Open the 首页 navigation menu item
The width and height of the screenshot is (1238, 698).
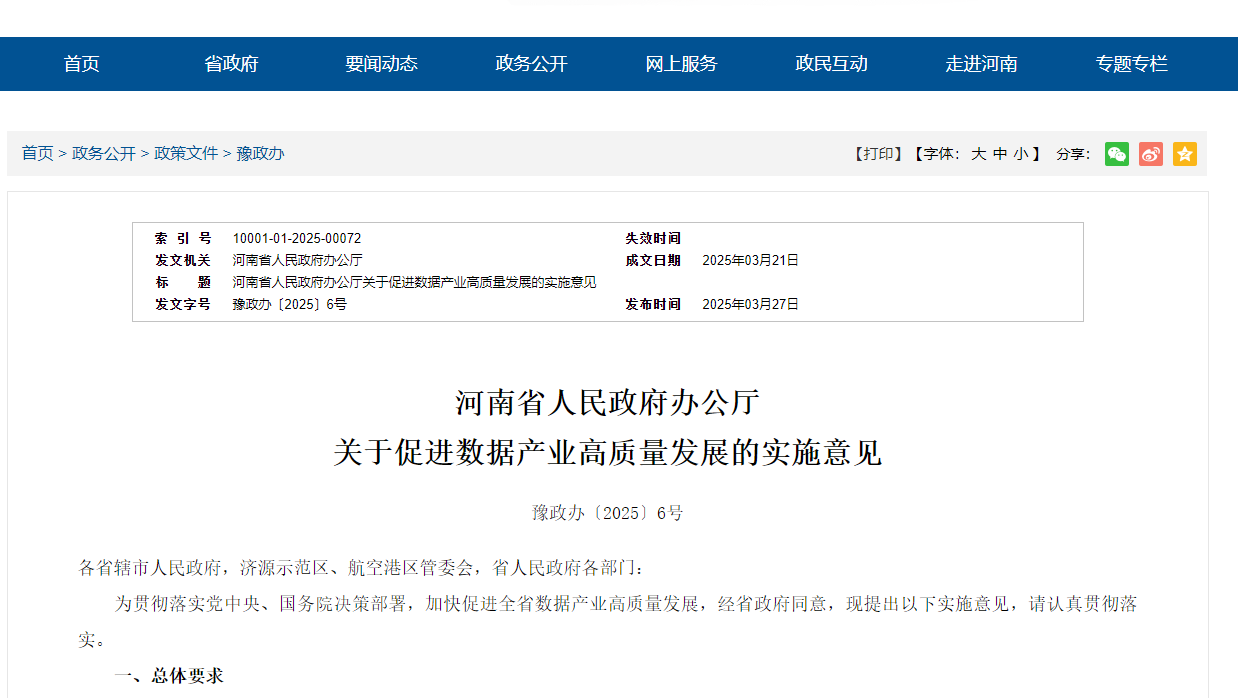[82, 64]
